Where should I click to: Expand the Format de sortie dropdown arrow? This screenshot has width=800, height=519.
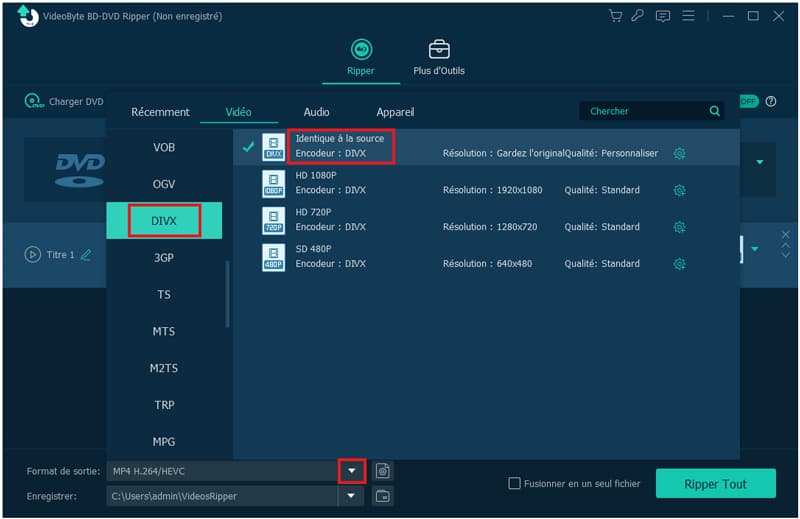click(x=351, y=470)
